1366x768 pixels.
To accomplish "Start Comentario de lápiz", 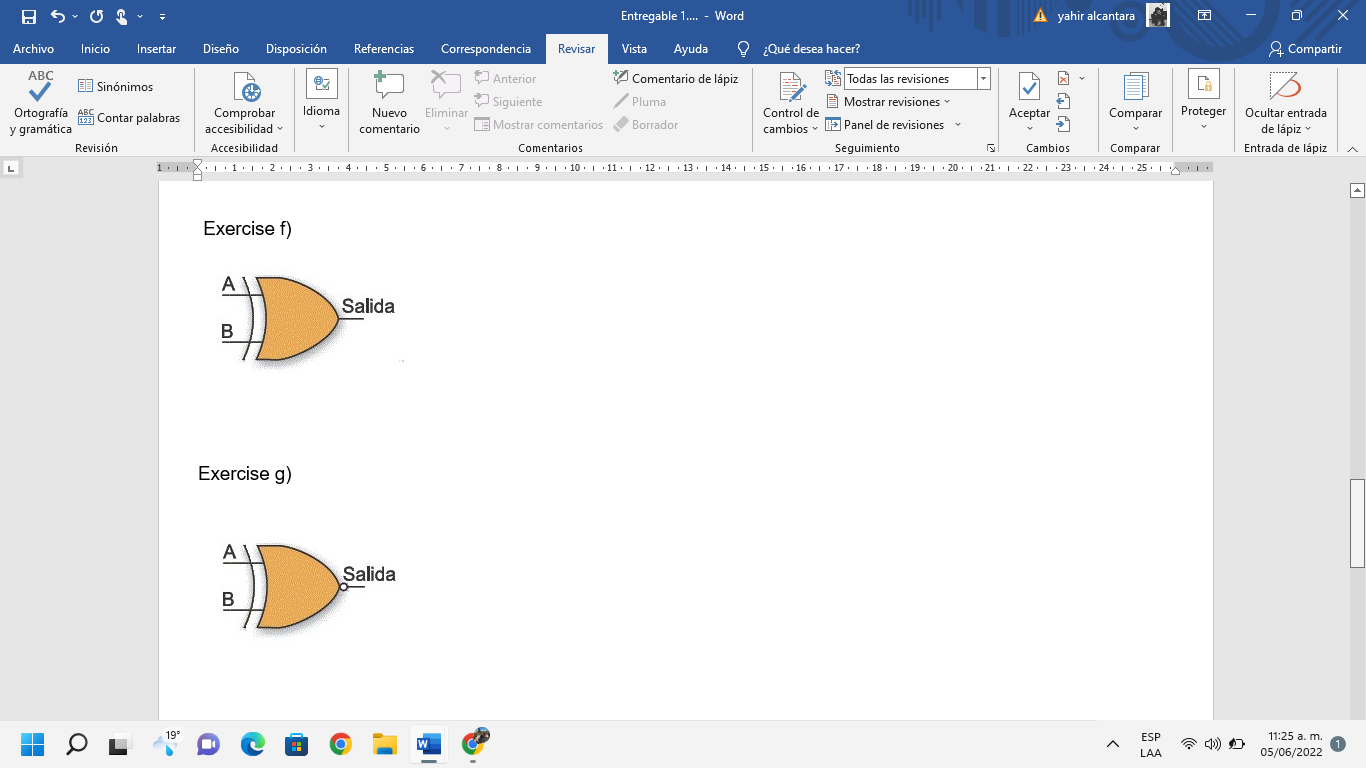I will pos(675,78).
